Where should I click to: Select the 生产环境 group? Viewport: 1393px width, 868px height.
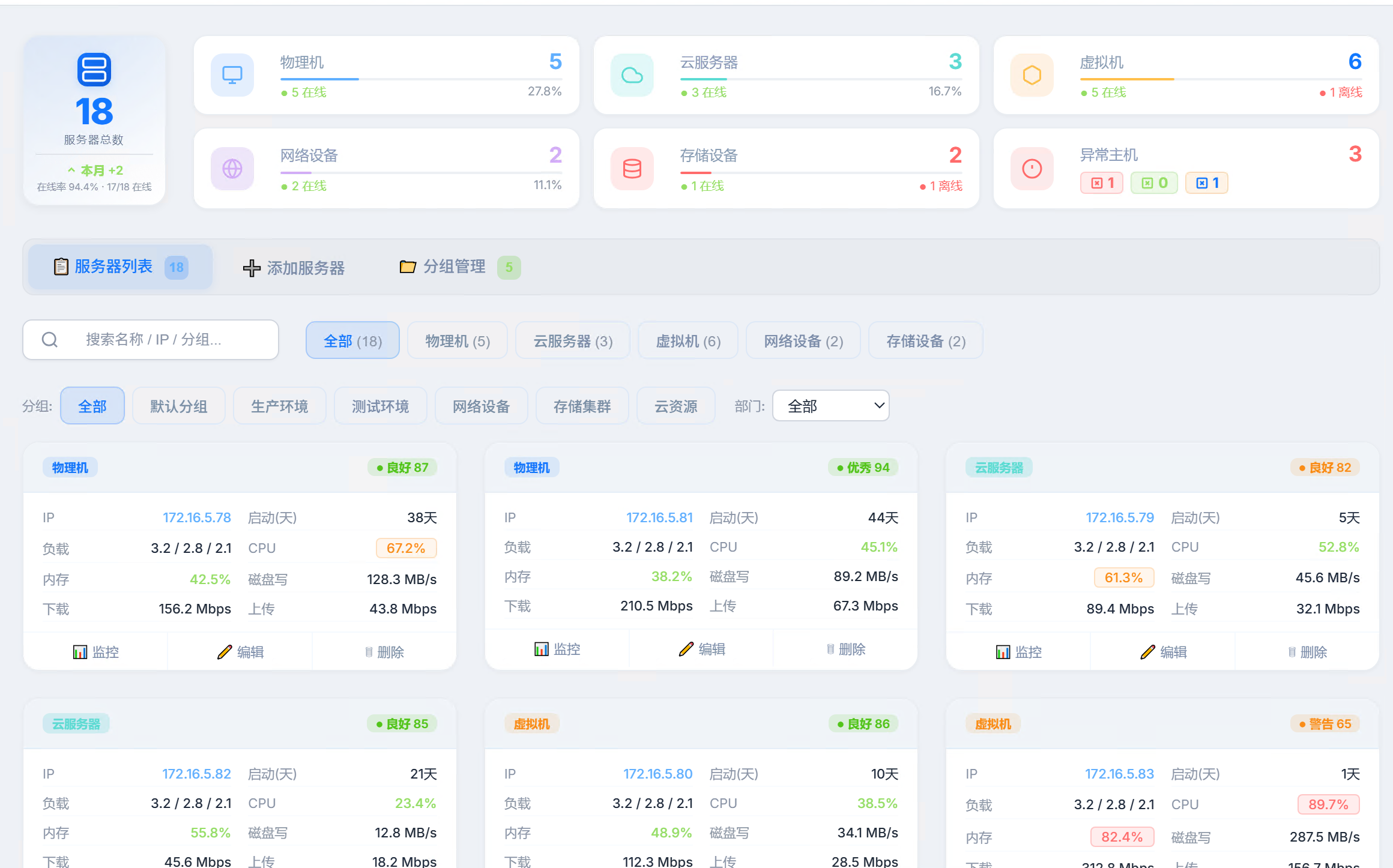tap(280, 406)
